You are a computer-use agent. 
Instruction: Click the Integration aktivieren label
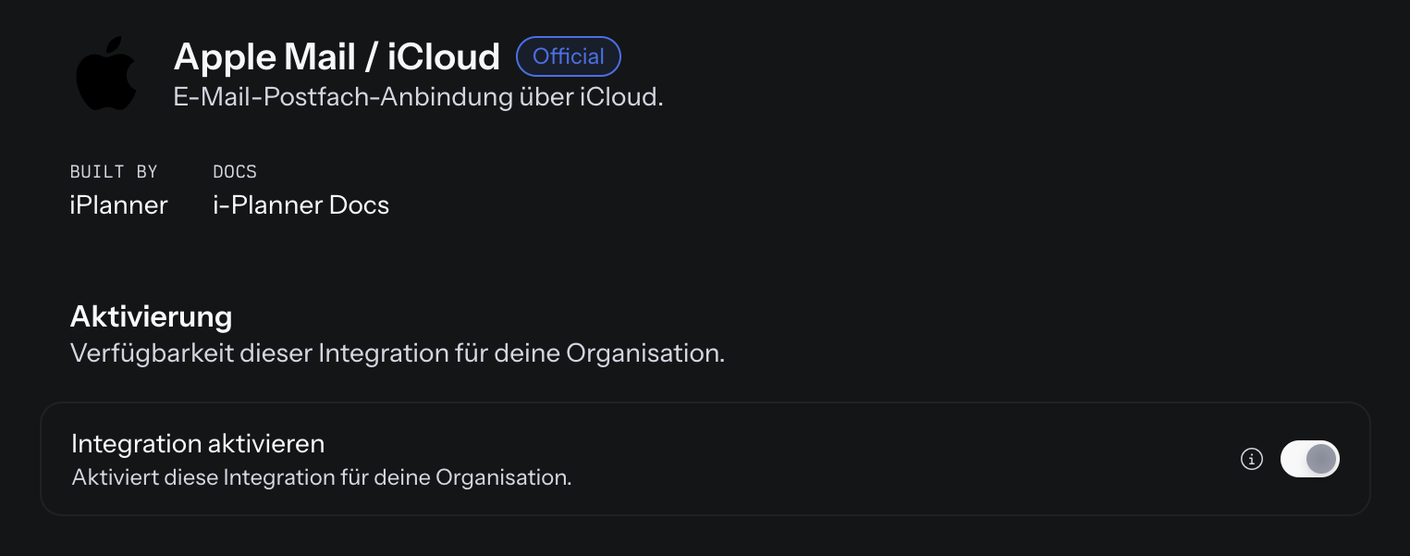[198, 443]
